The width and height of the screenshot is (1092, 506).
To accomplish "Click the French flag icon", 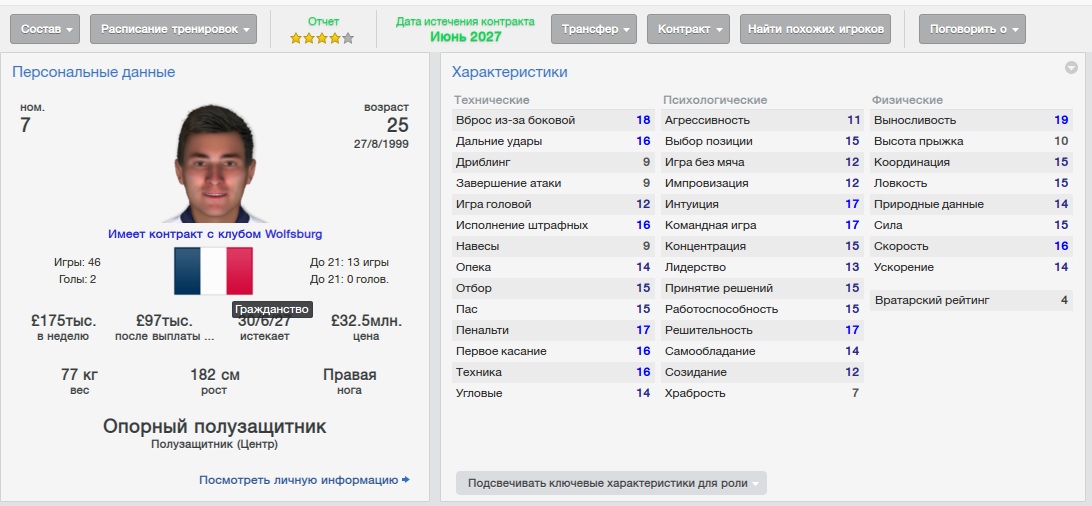I will click(213, 270).
